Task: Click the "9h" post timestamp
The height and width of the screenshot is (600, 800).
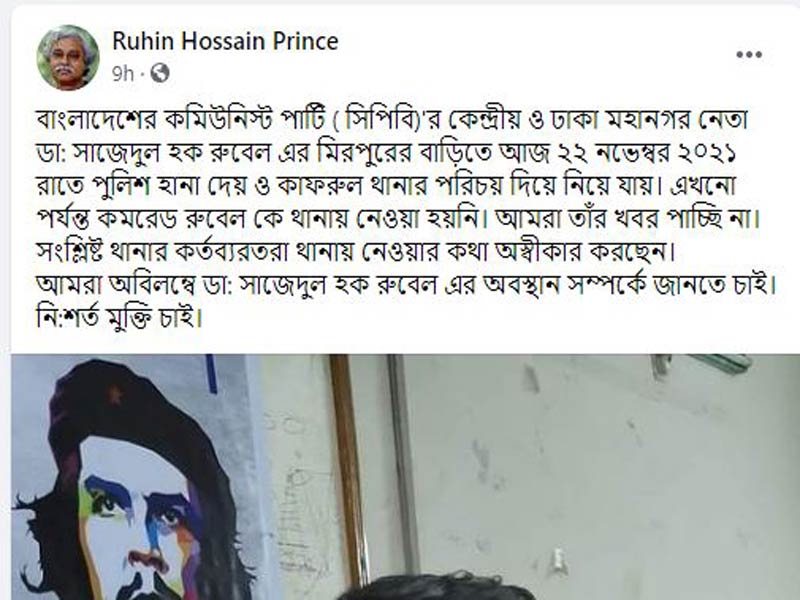Action: pyautogui.click(x=122, y=74)
